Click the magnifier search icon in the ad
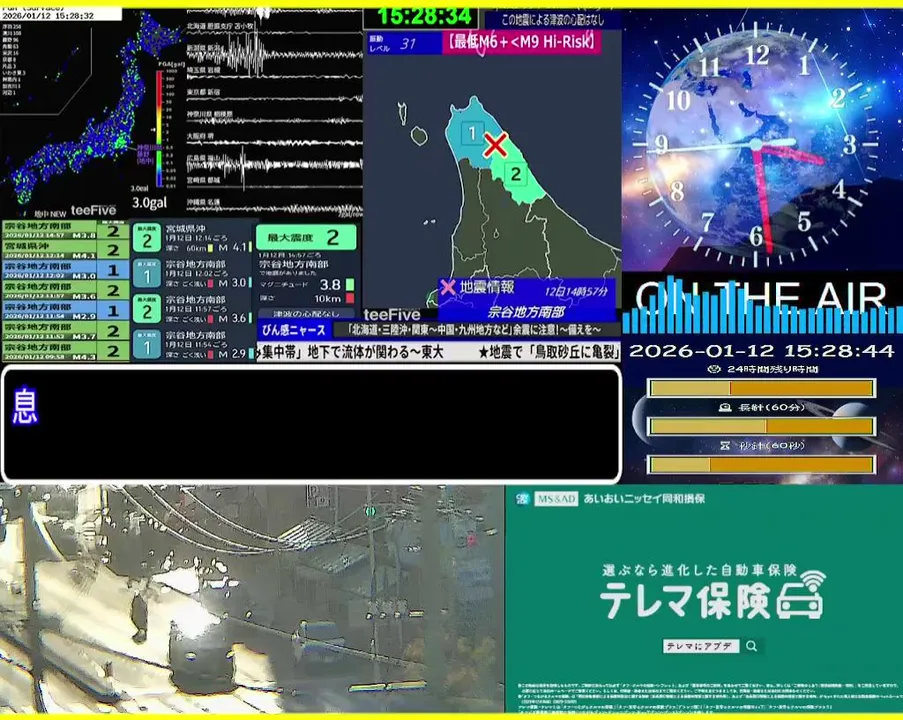Screen dimensions: 903x720 [x=752, y=646]
